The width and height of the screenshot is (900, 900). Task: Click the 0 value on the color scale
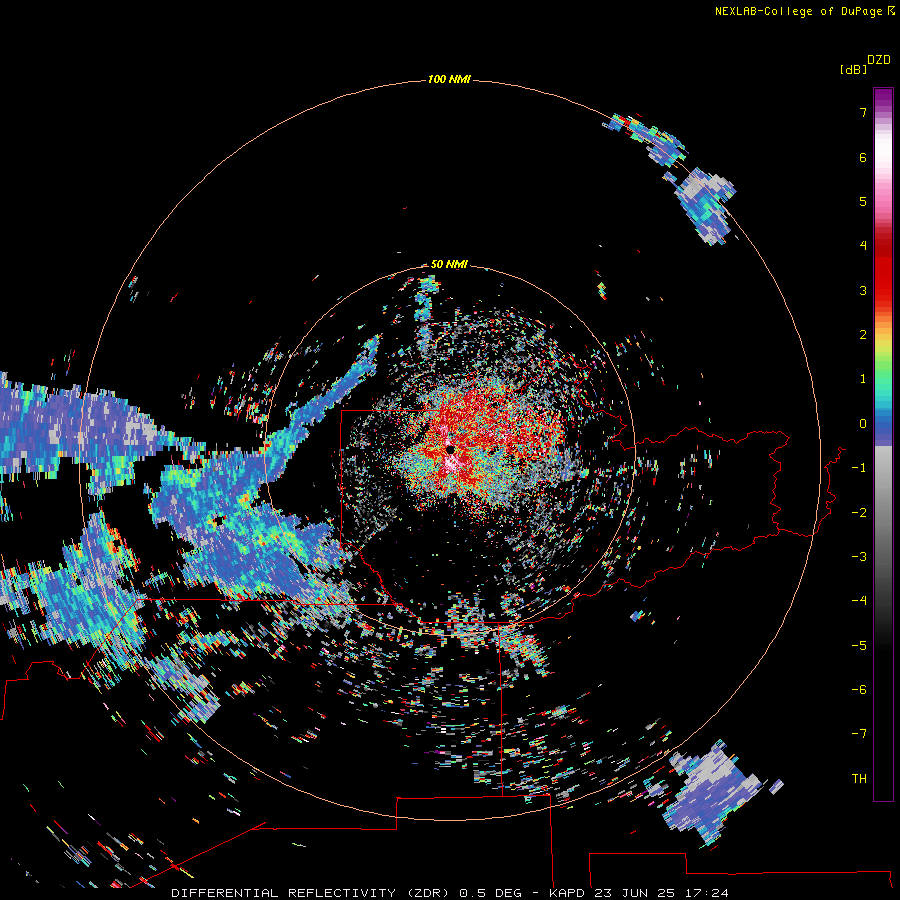[x=863, y=424]
